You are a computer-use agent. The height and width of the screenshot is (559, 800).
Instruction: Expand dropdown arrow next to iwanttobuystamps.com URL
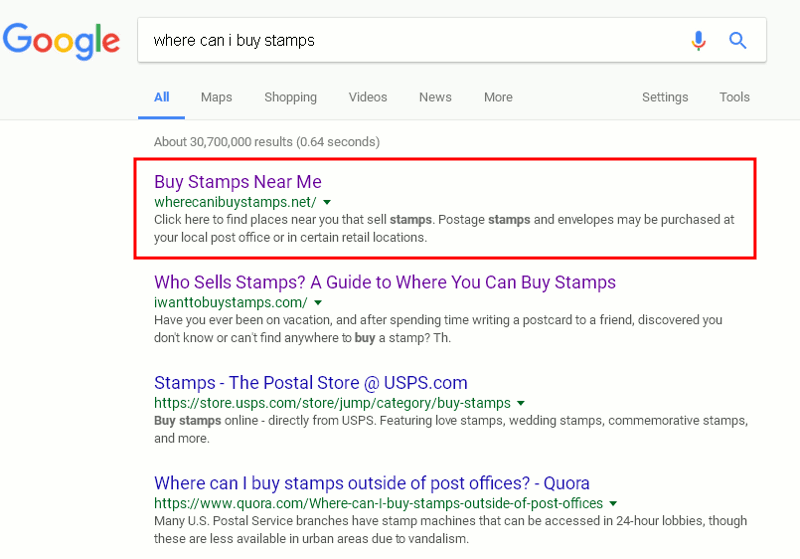(318, 303)
